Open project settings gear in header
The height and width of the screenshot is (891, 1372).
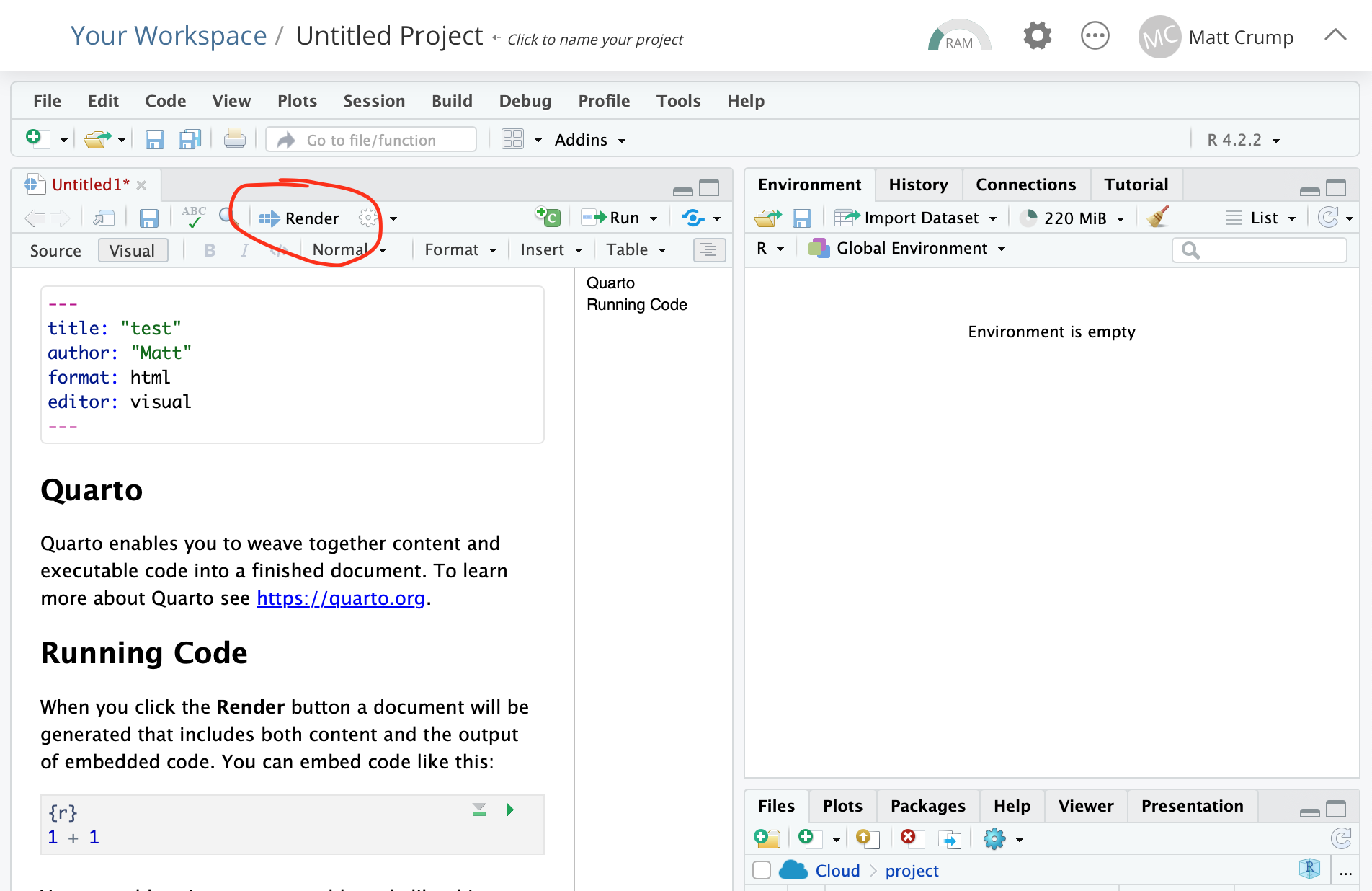point(1037,35)
